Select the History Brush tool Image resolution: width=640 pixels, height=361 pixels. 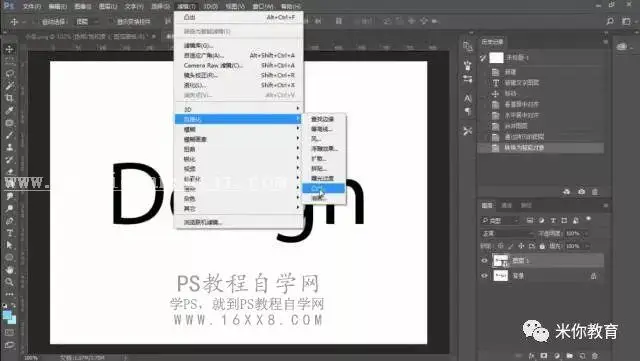9,160
